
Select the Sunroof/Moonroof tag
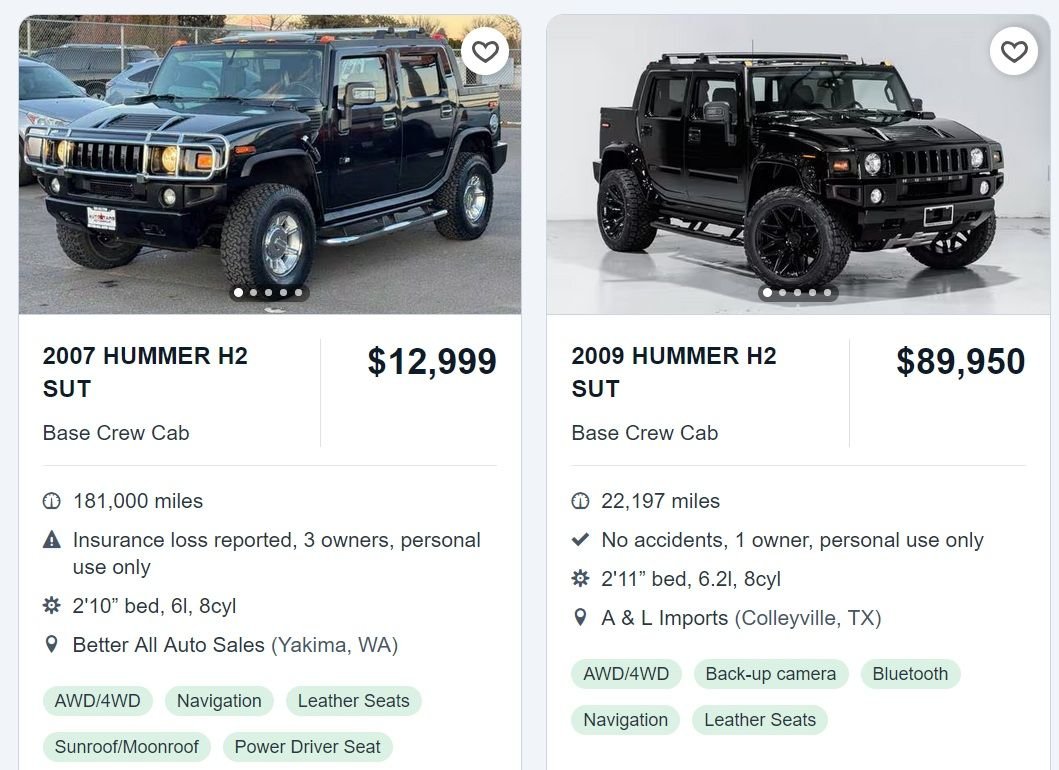(x=127, y=747)
